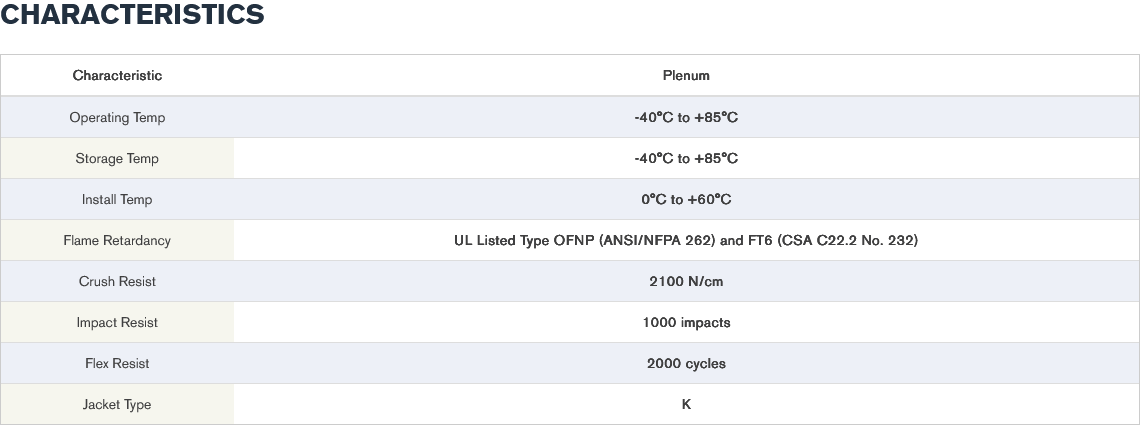Click the Install Temp row label
The height and width of the screenshot is (427, 1143).
117,199
